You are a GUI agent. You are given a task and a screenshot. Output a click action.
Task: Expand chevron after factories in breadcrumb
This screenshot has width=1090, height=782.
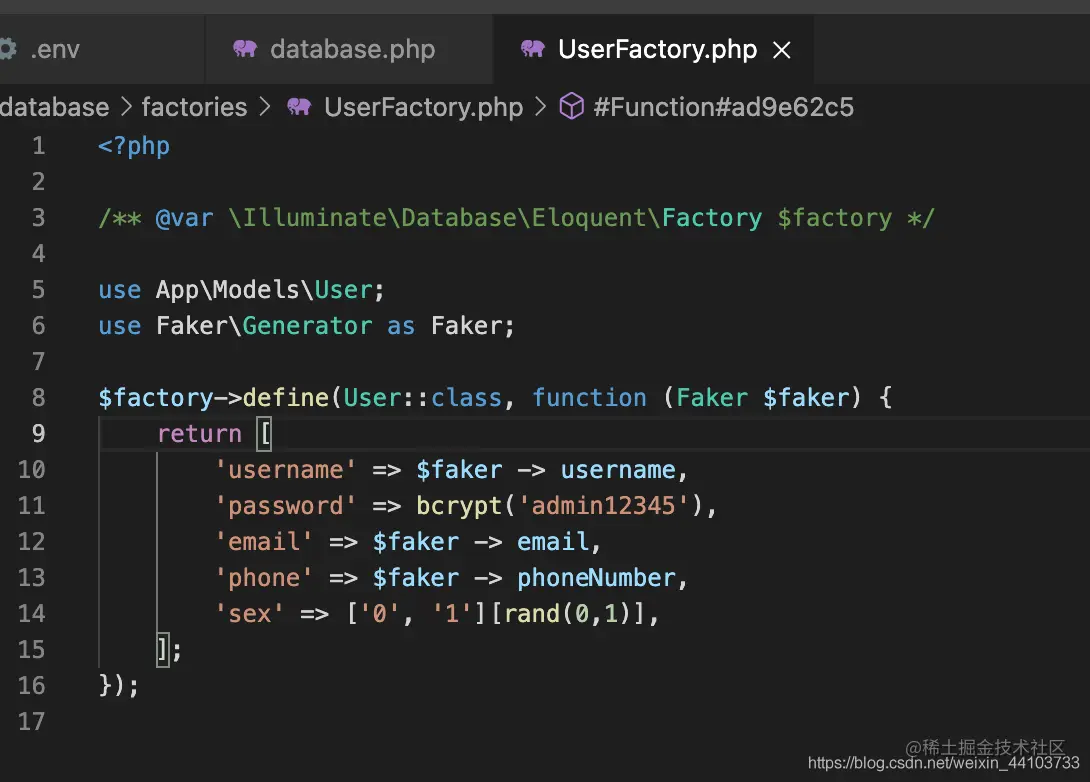click(265, 107)
